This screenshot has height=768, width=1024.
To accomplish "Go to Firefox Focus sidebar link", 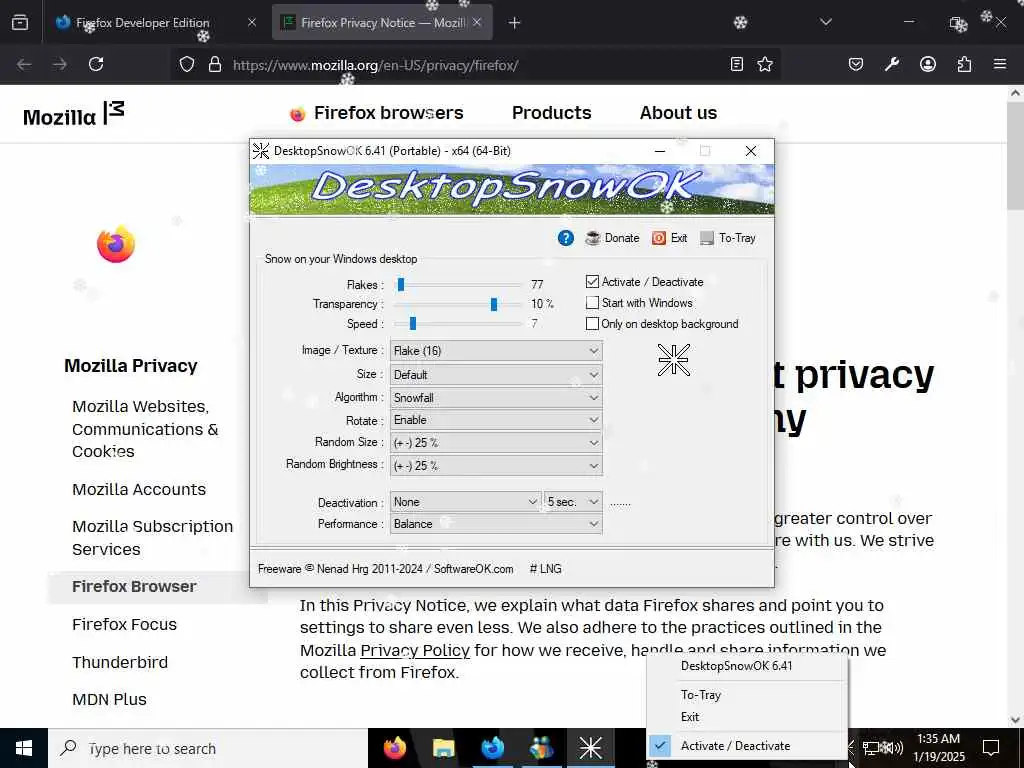I will pyautogui.click(x=124, y=624).
